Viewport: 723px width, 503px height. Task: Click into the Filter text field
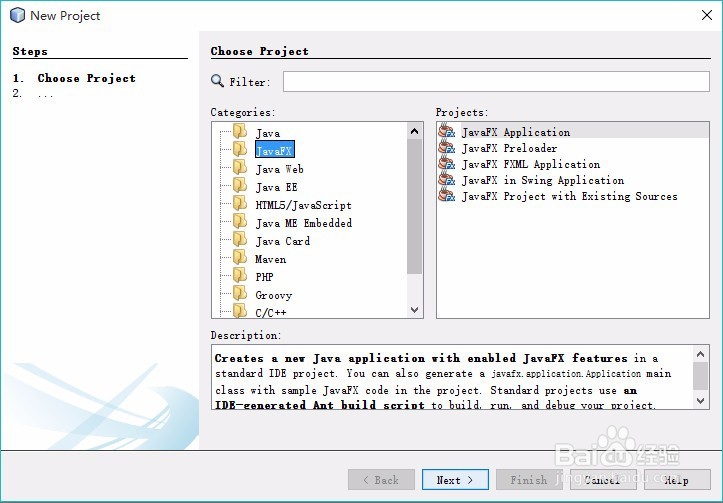[496, 82]
